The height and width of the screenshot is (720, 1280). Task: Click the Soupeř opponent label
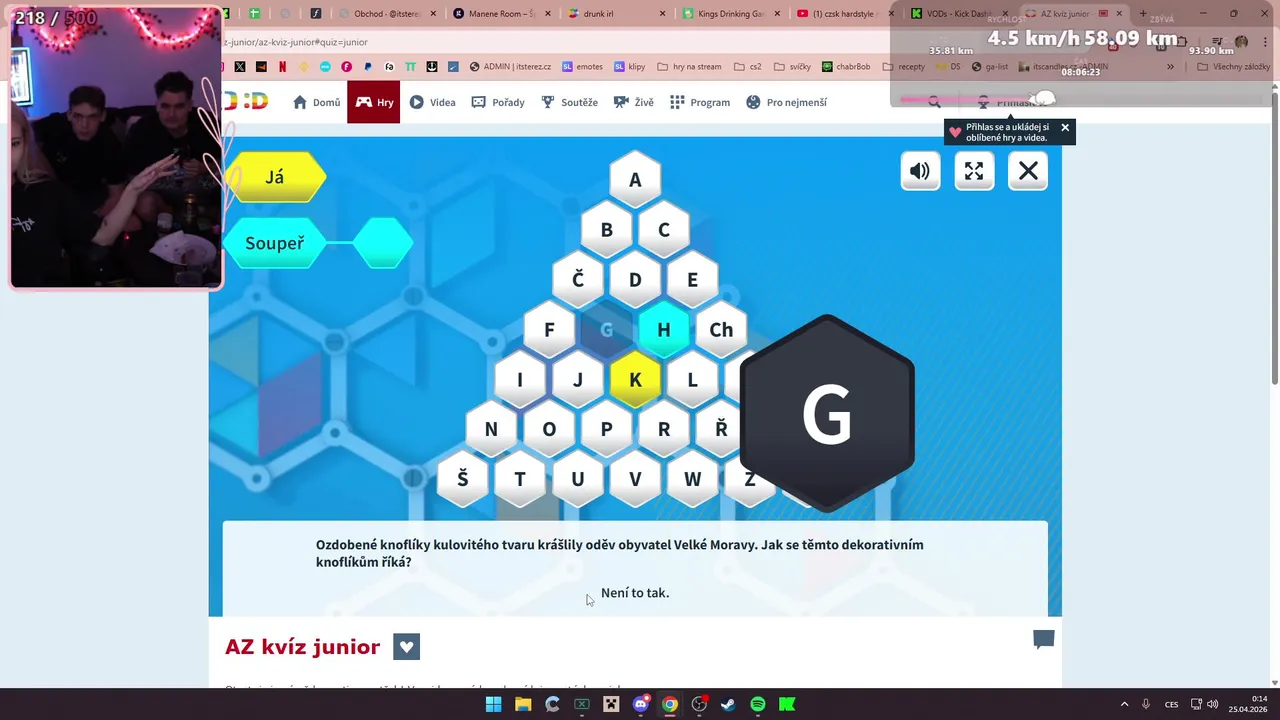click(275, 243)
